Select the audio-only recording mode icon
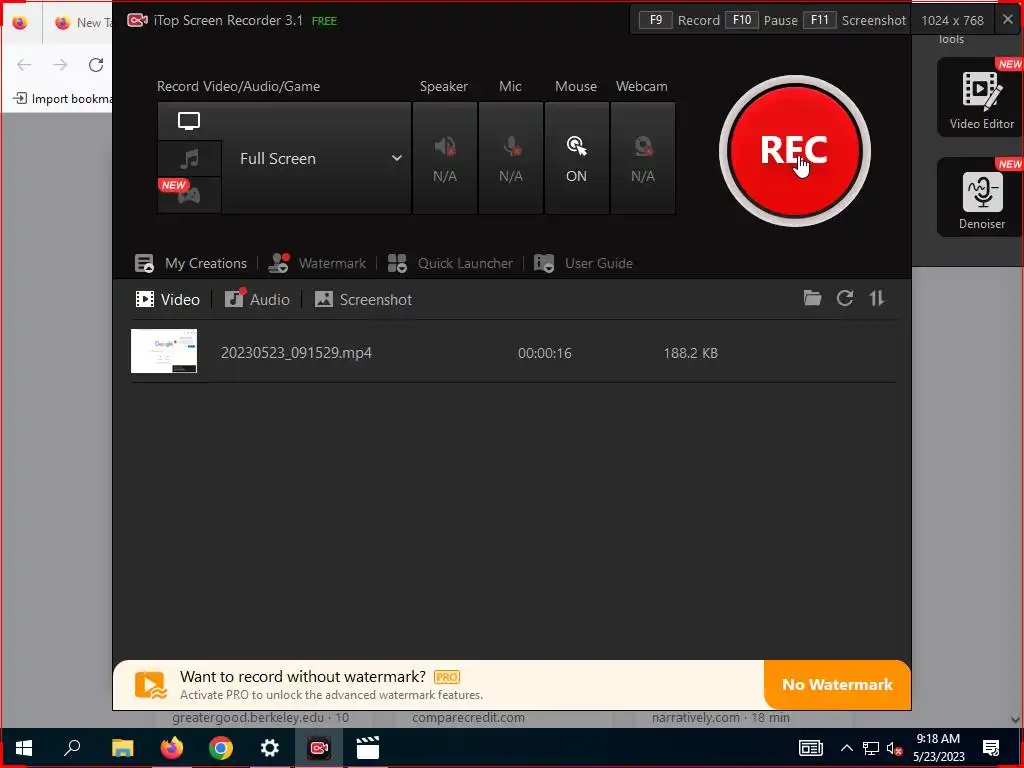The image size is (1024, 768). coord(189,158)
